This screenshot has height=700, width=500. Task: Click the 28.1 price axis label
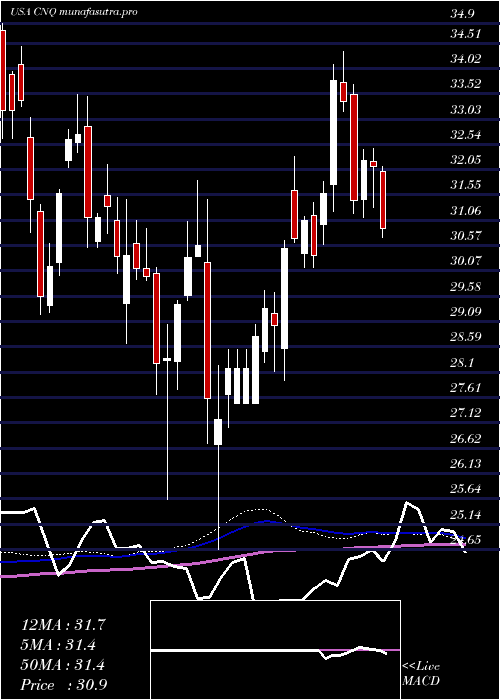(x=463, y=364)
